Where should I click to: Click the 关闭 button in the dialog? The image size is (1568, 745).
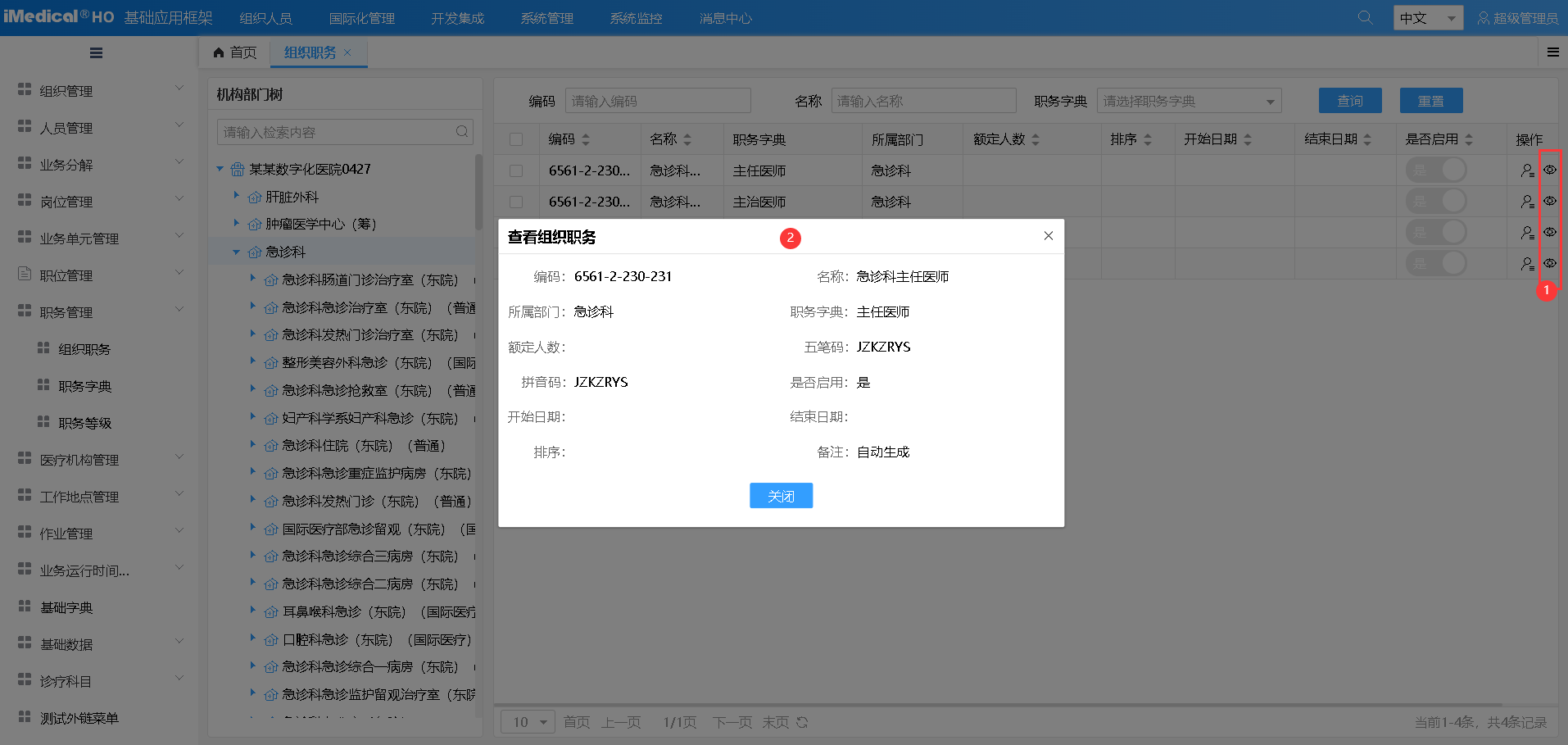[x=781, y=496]
